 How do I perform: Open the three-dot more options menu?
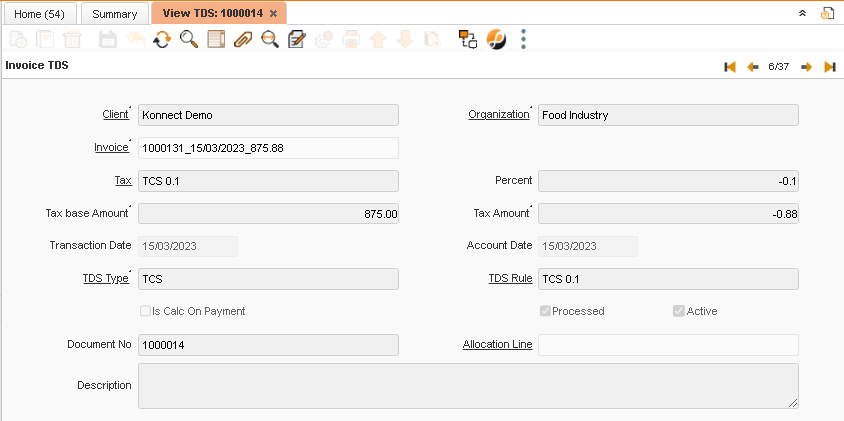(x=524, y=40)
